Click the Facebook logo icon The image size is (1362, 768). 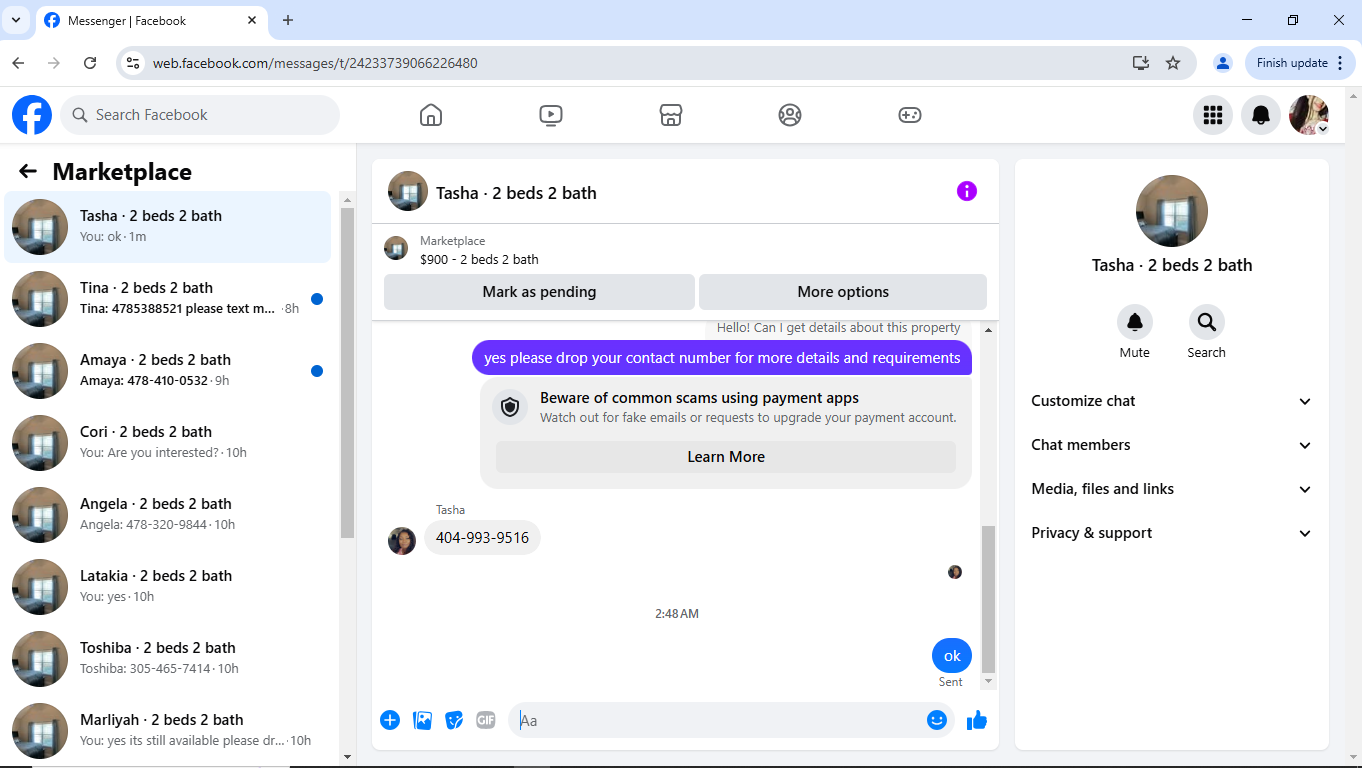click(x=32, y=115)
